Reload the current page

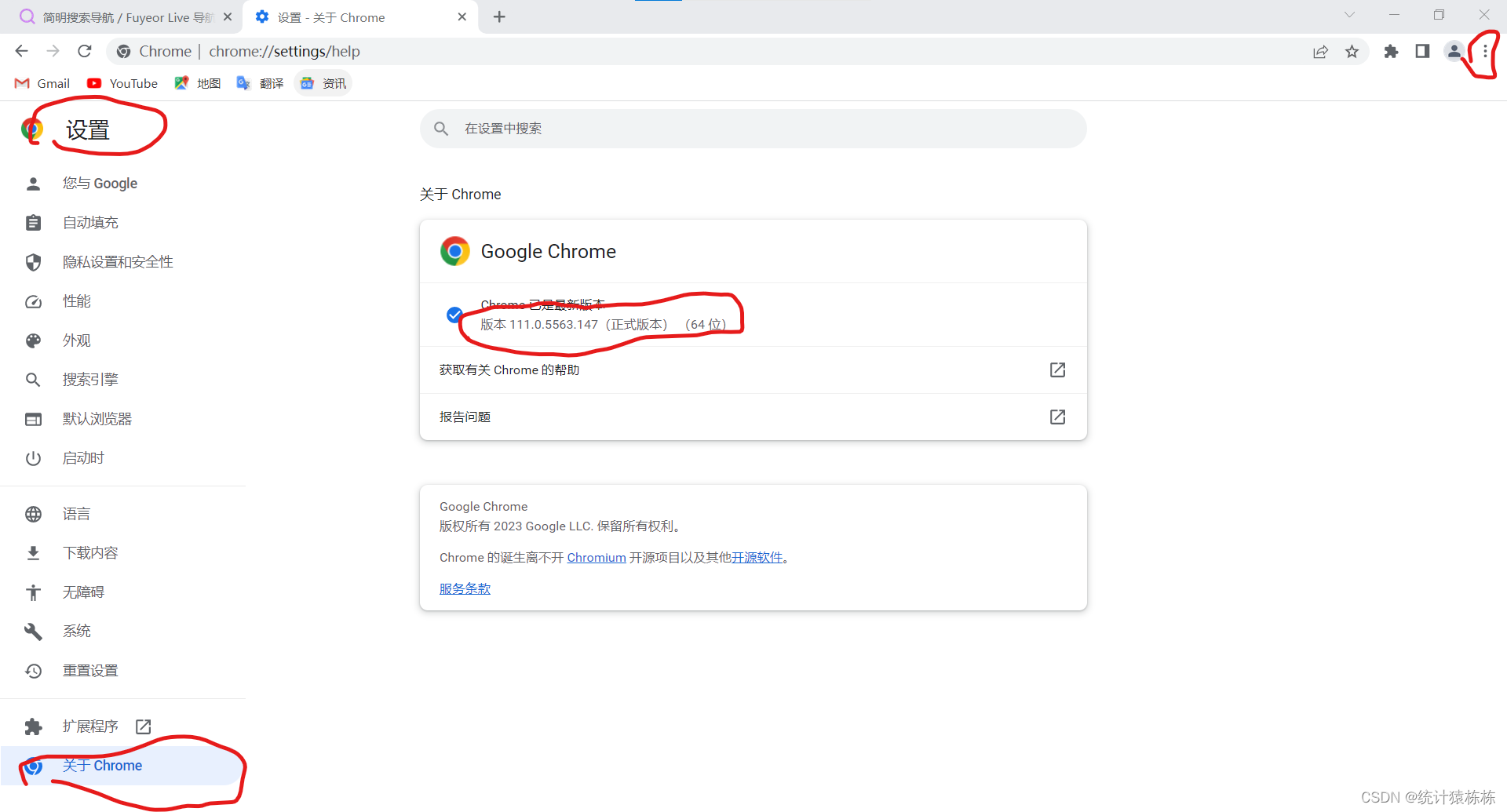coord(85,51)
